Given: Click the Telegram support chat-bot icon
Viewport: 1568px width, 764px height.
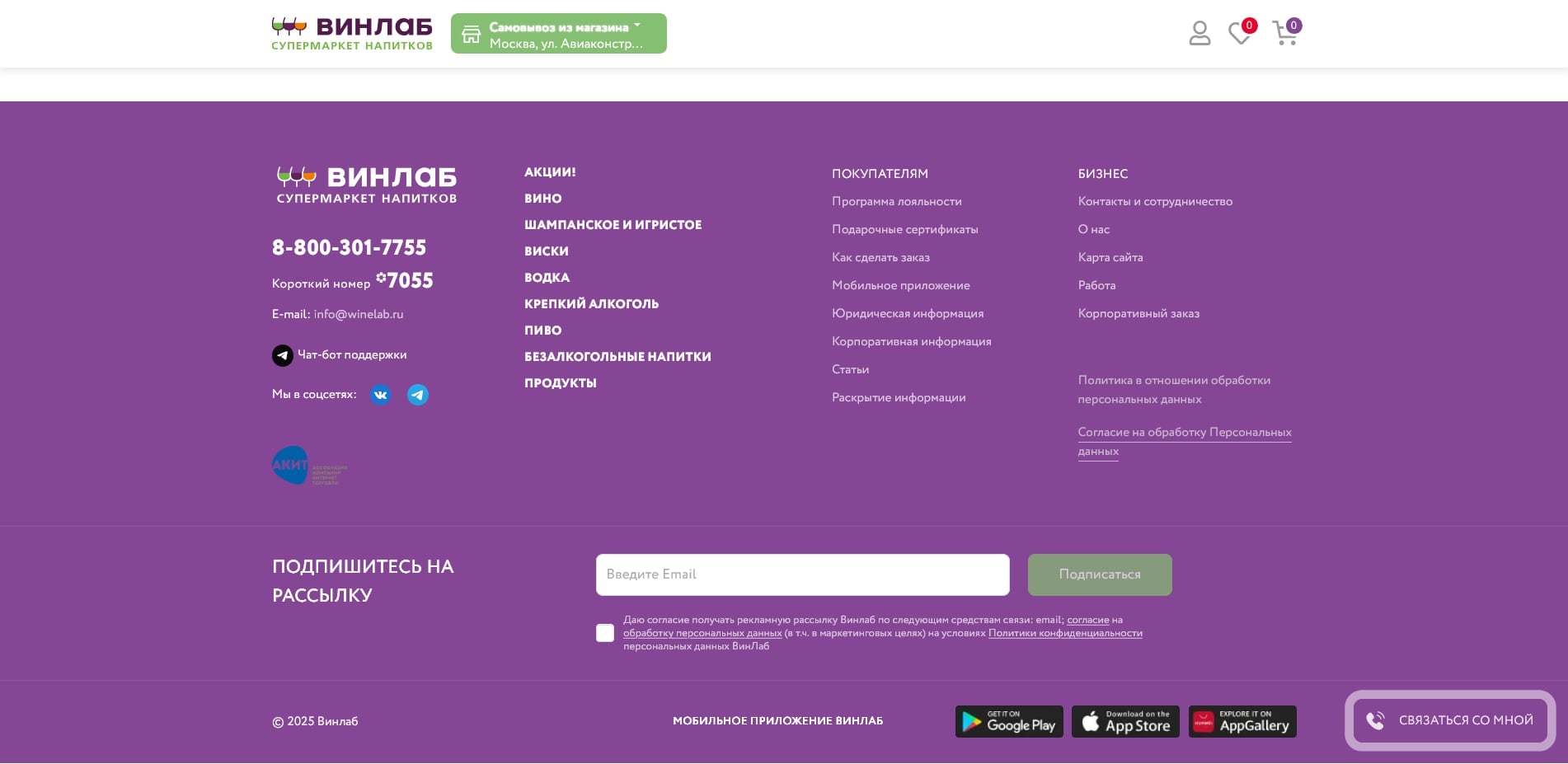Looking at the screenshot, I should 283,355.
